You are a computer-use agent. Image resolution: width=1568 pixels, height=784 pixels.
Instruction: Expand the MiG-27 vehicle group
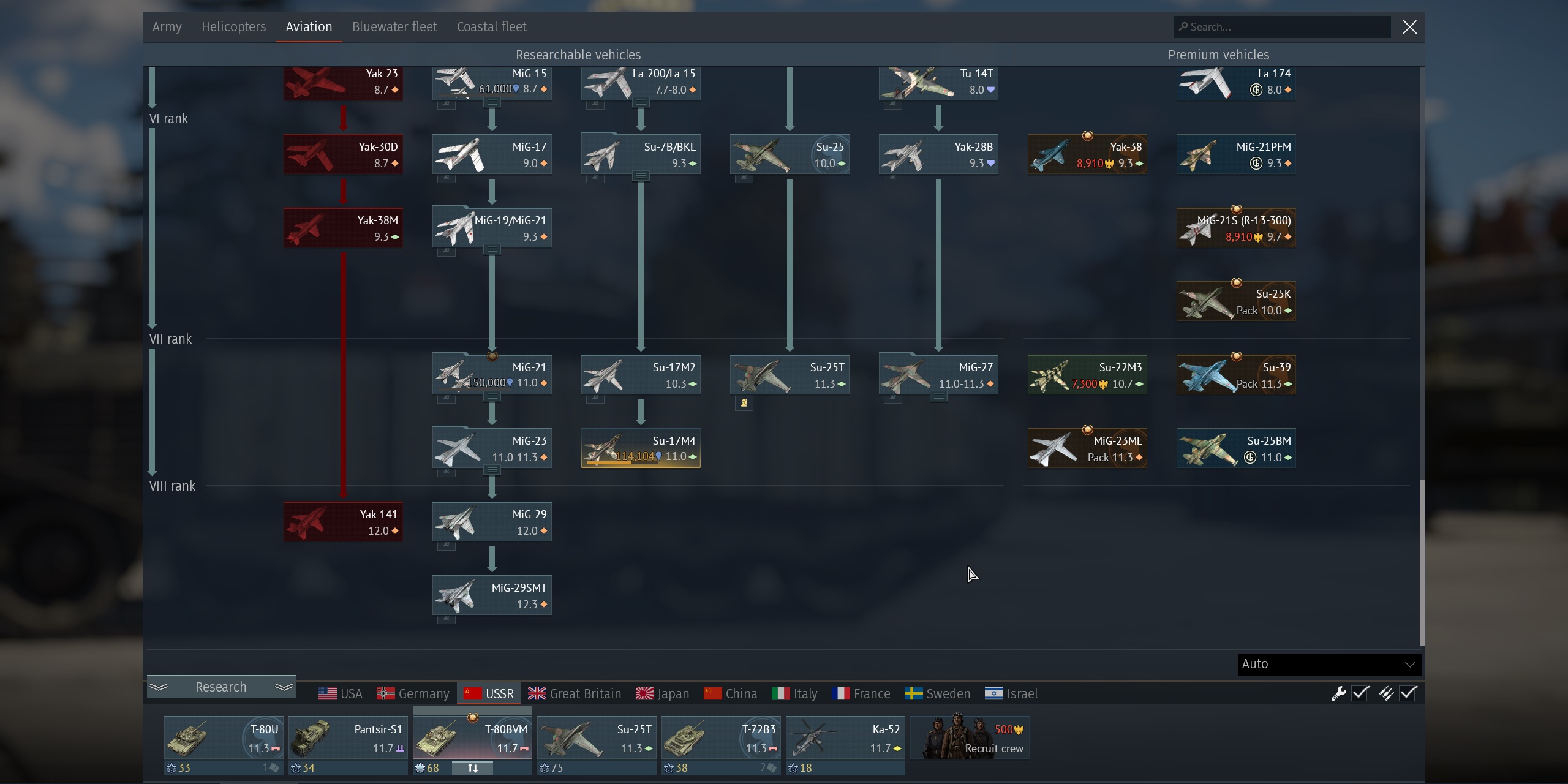(938, 397)
